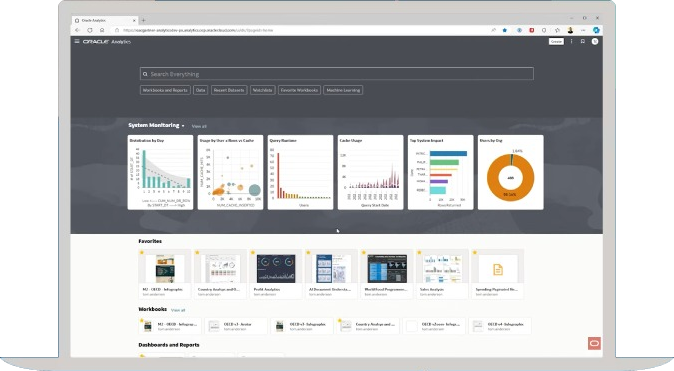674x371 pixels.
Task: Open the Users by Org donut chart card
Action: tap(511, 172)
